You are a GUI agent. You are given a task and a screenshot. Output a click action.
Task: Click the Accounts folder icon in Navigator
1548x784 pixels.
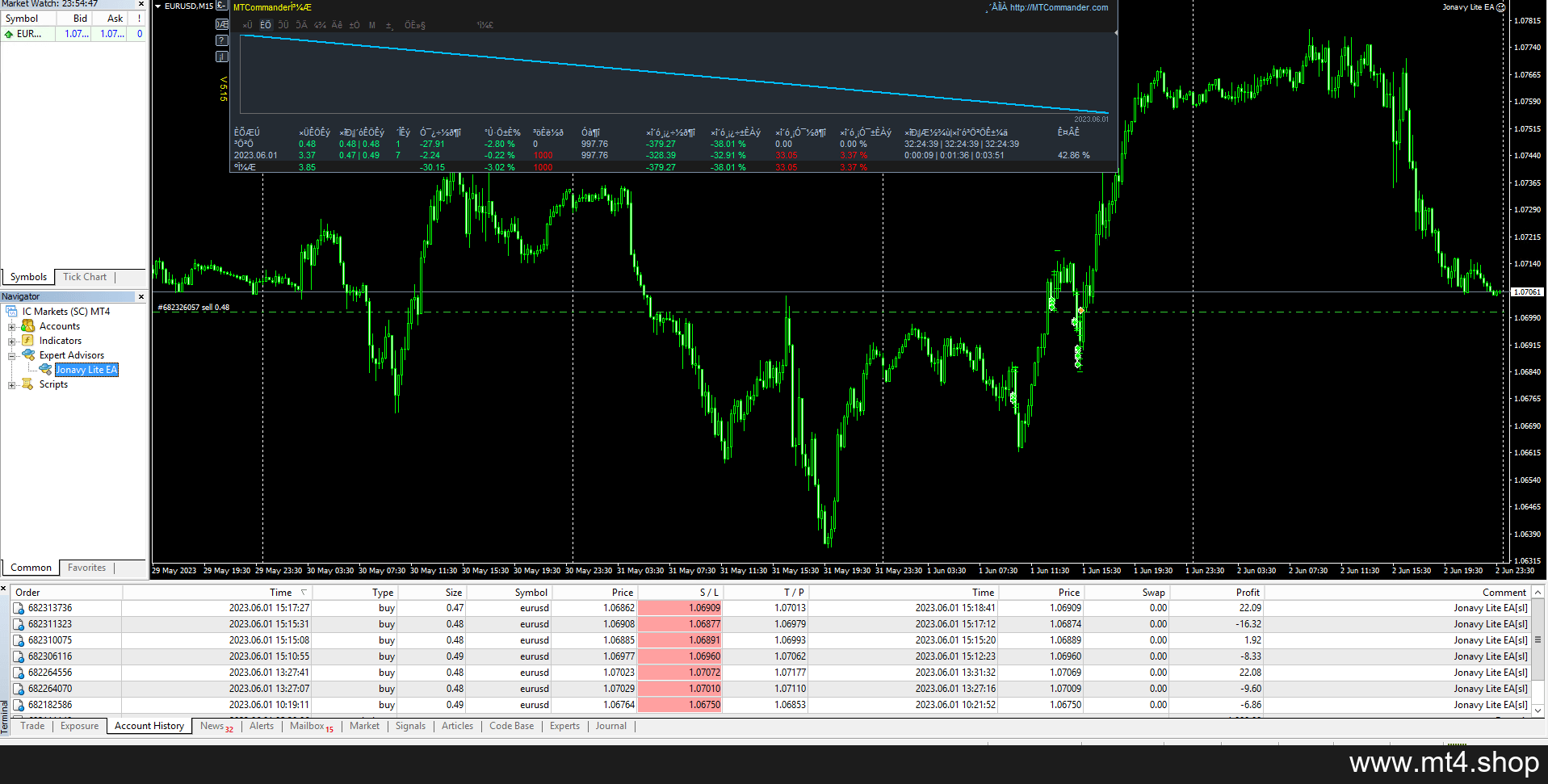tap(28, 325)
